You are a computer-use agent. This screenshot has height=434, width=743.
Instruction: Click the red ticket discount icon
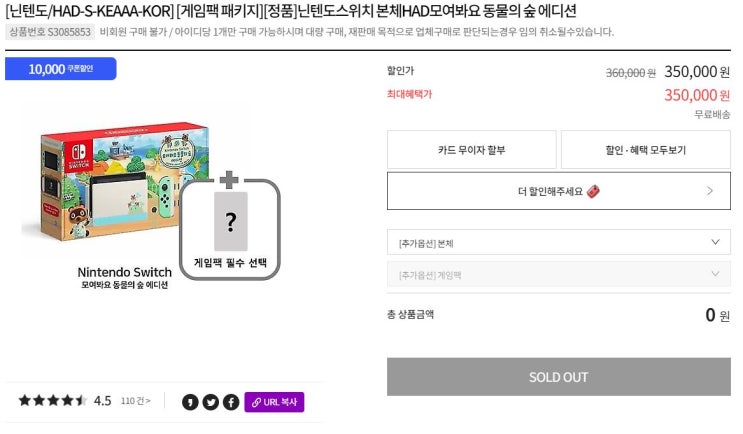[593, 190]
